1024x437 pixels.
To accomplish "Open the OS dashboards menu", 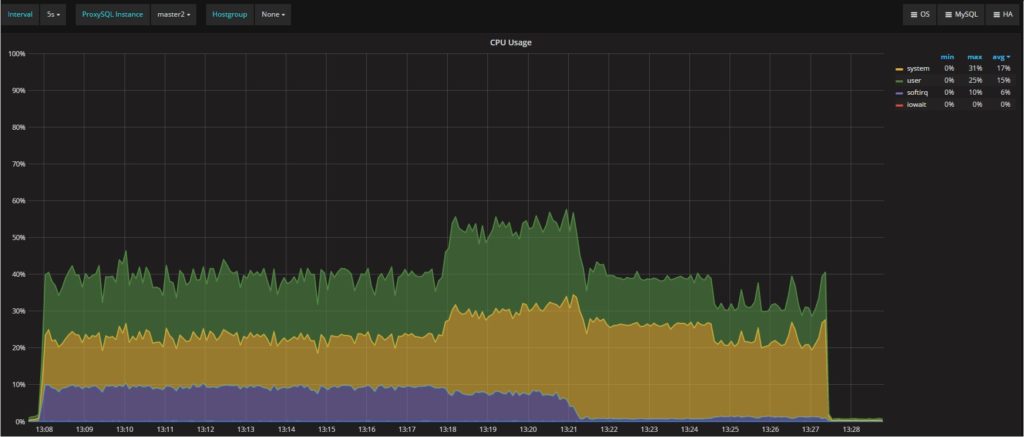I will 919,15.
